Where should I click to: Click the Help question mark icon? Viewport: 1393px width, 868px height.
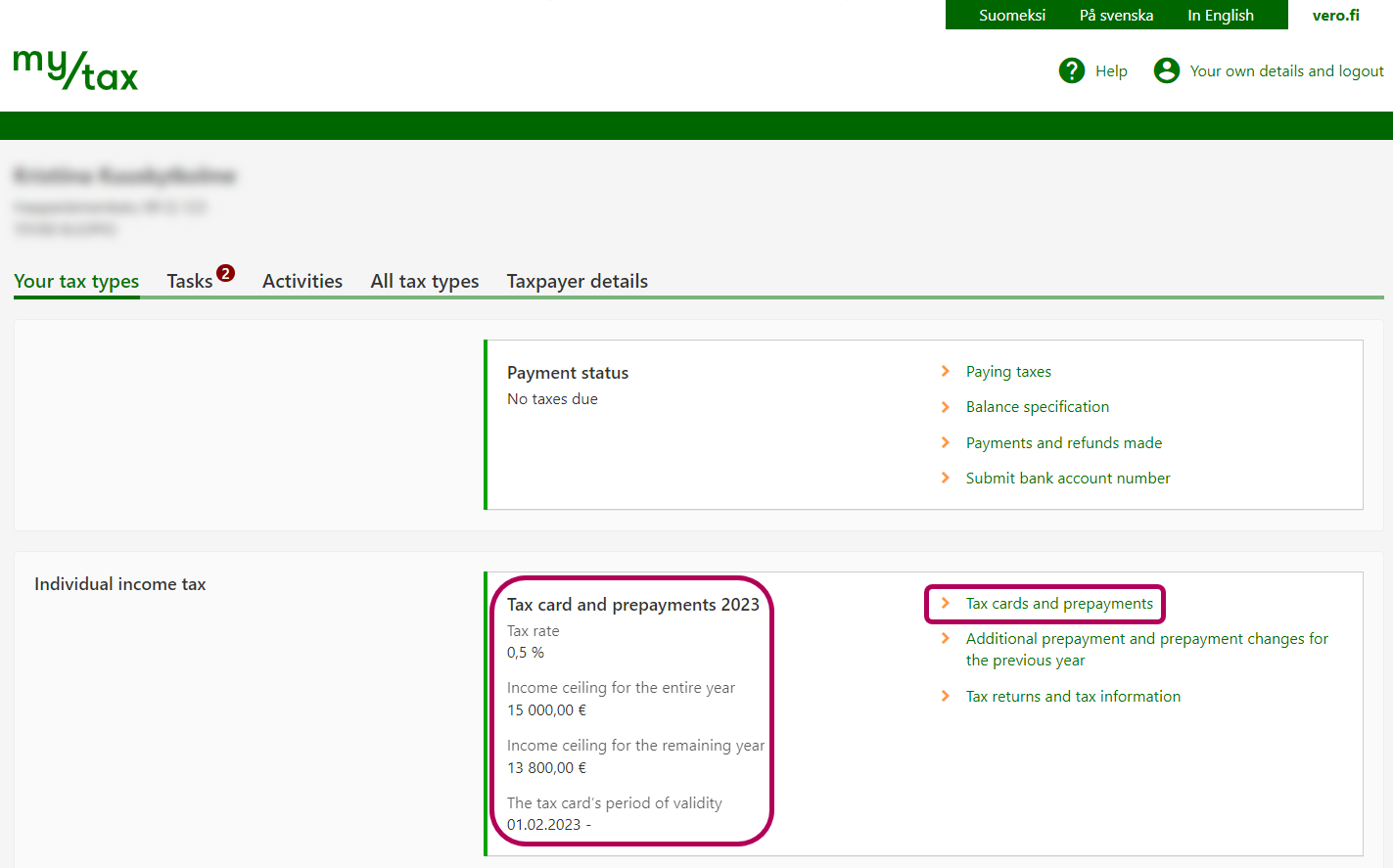coord(1072,70)
